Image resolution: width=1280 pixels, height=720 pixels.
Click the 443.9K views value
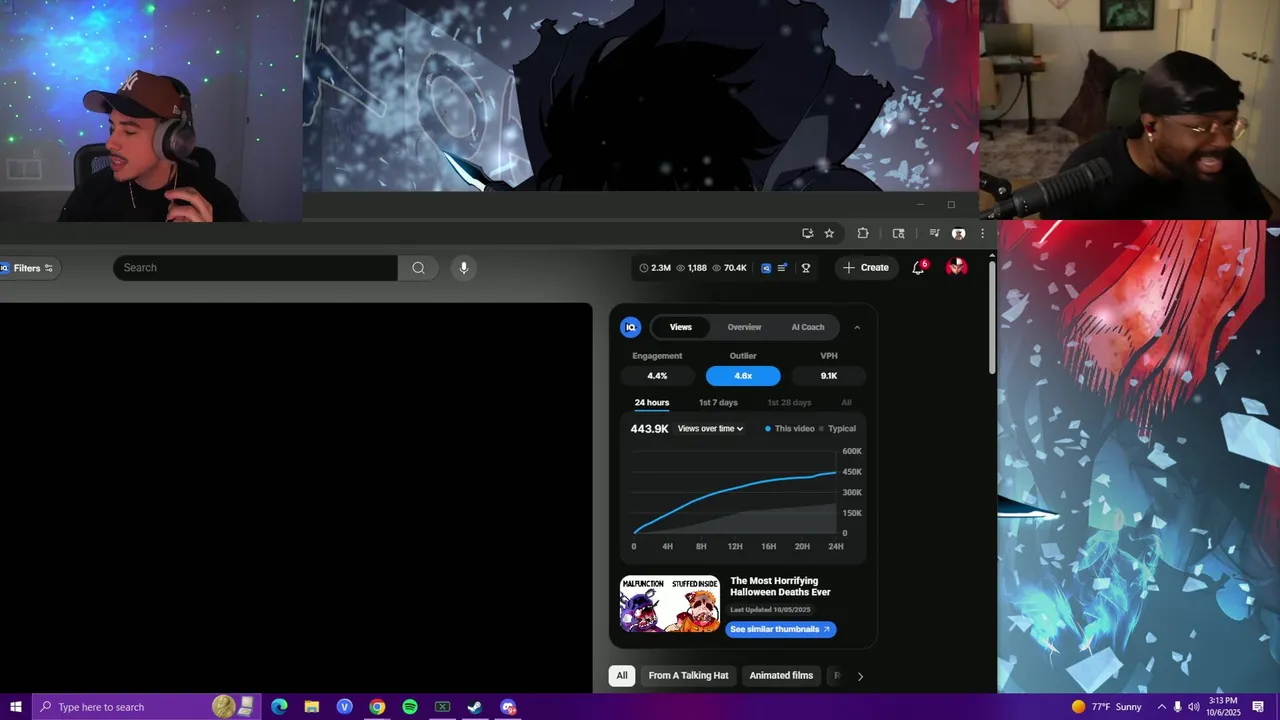coord(649,429)
